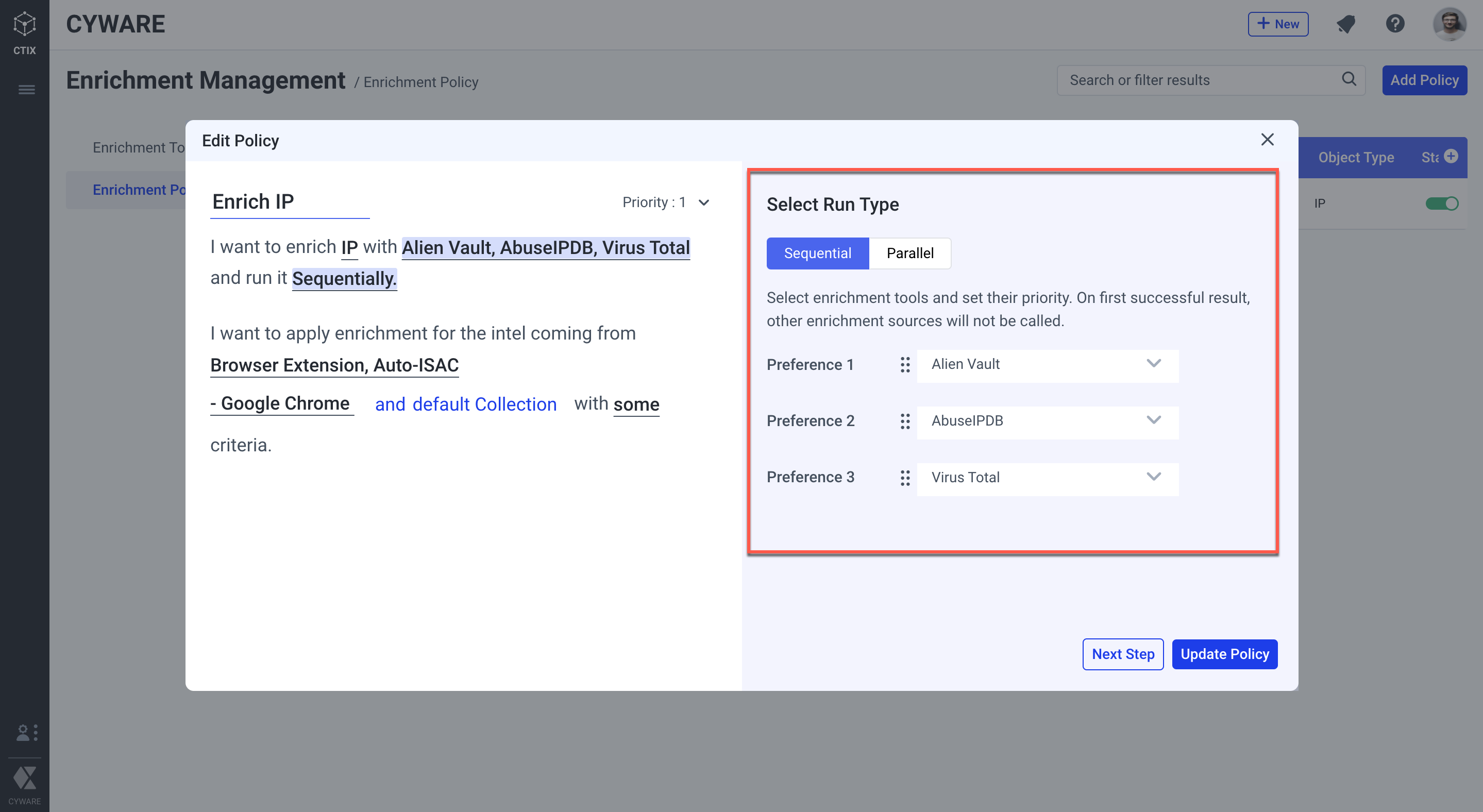Open Alien Vault preference dropdown
The width and height of the screenshot is (1483, 812).
(x=1047, y=365)
